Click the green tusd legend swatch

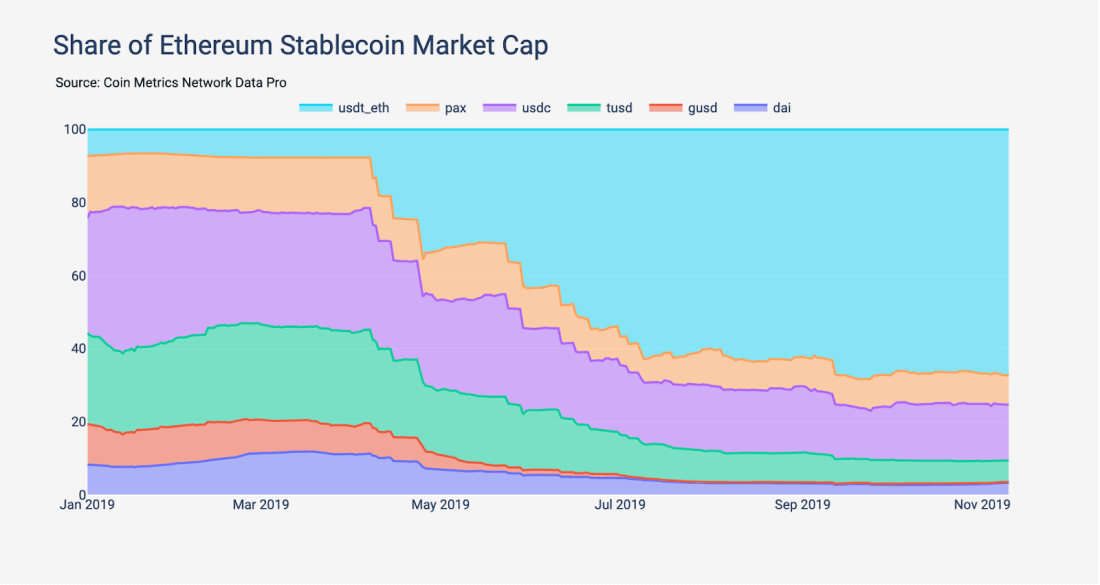(584, 108)
